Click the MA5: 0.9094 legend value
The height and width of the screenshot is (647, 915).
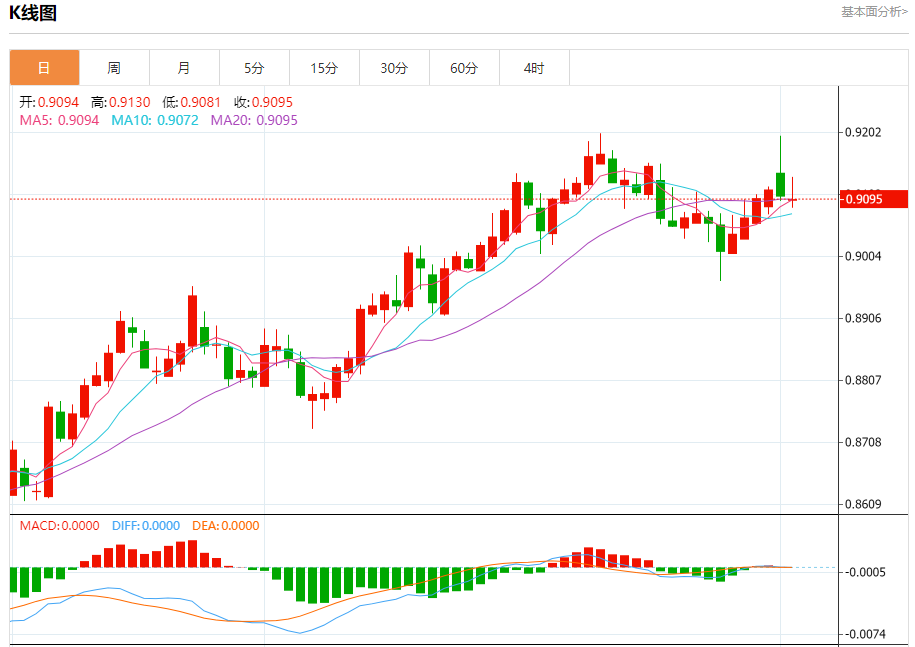[59, 120]
